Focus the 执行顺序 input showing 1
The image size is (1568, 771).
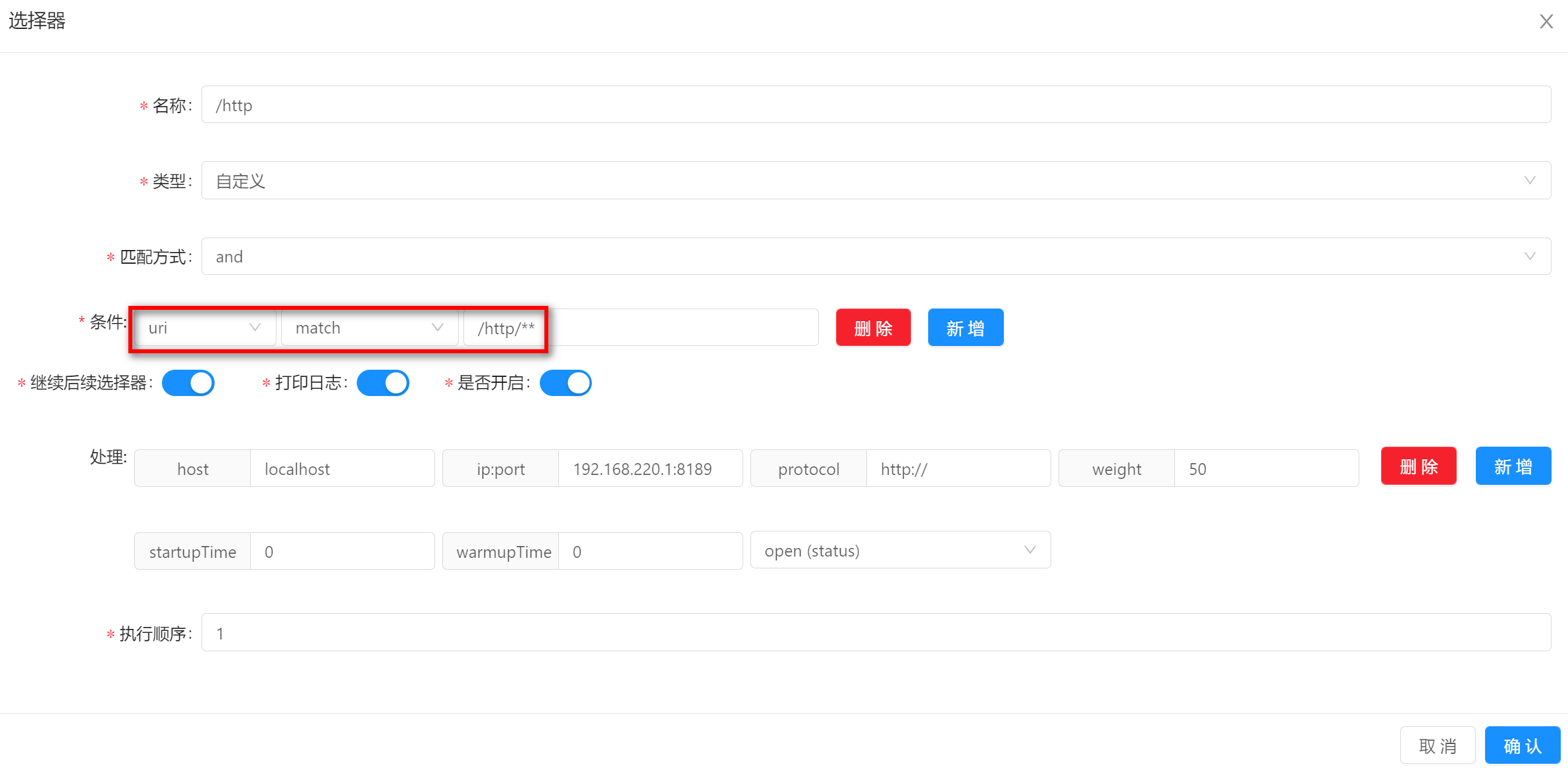[875, 633]
